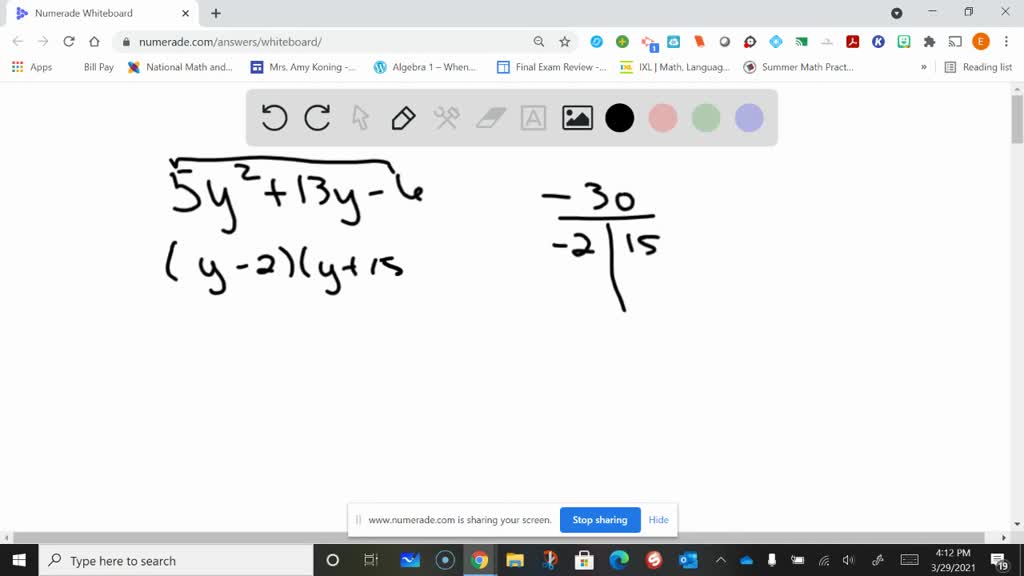This screenshot has height=576, width=1024.
Task: Select the black pen color
Action: coord(619,117)
